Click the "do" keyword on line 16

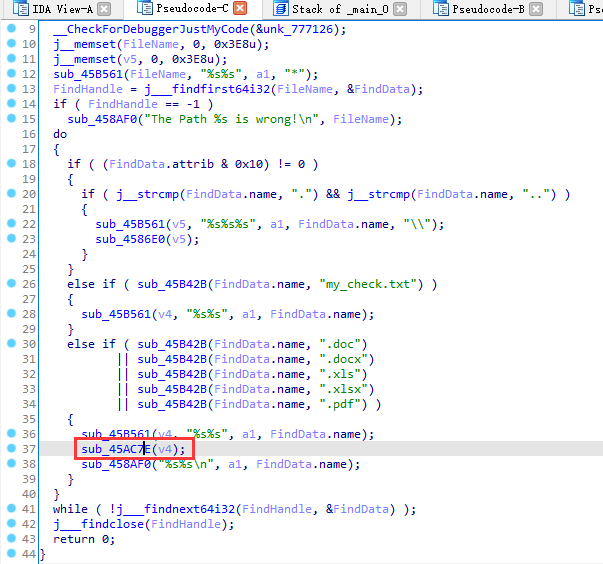pyautogui.click(x=60, y=134)
